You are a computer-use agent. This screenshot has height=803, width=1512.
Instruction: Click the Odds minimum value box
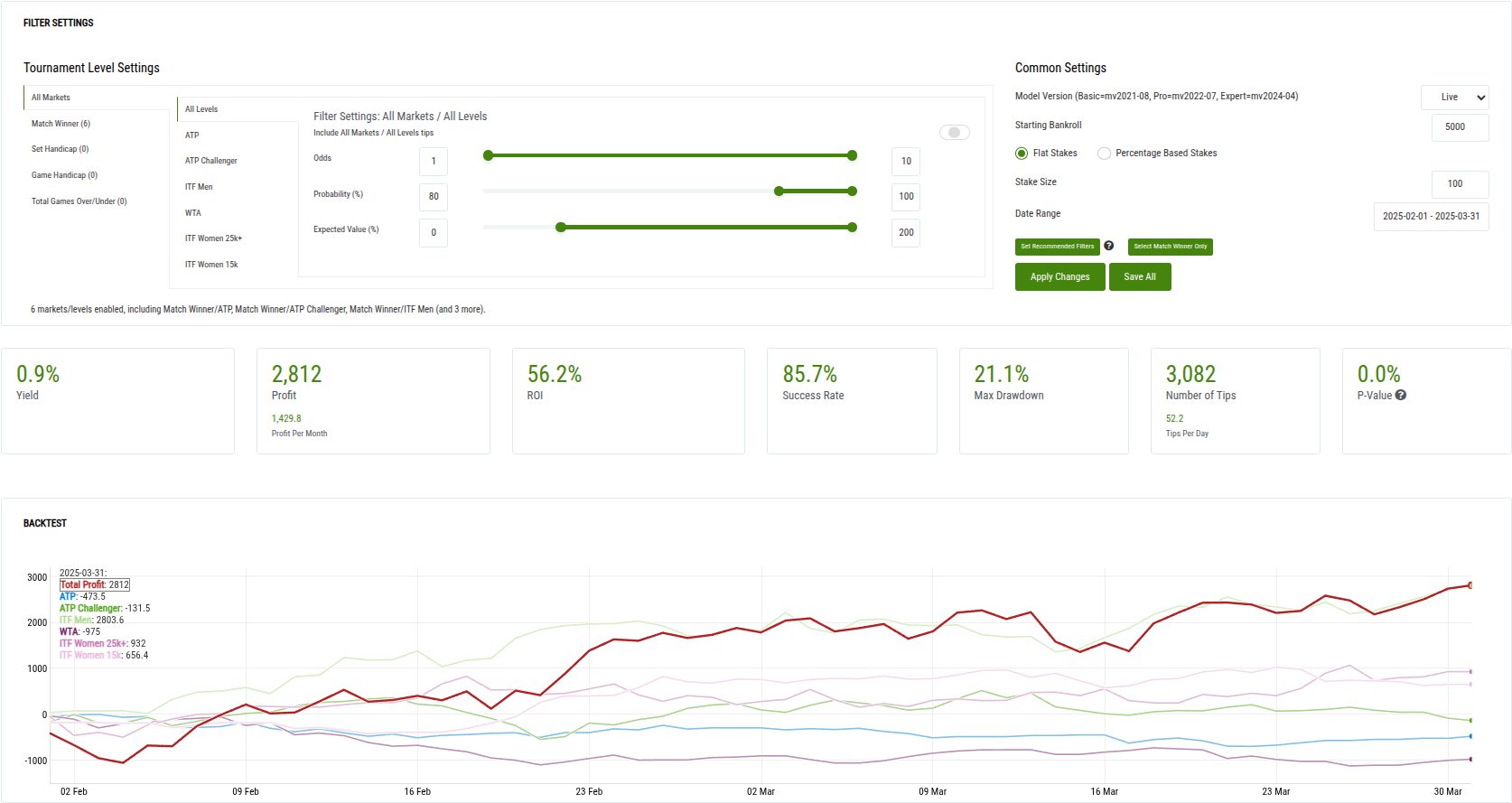click(x=434, y=162)
